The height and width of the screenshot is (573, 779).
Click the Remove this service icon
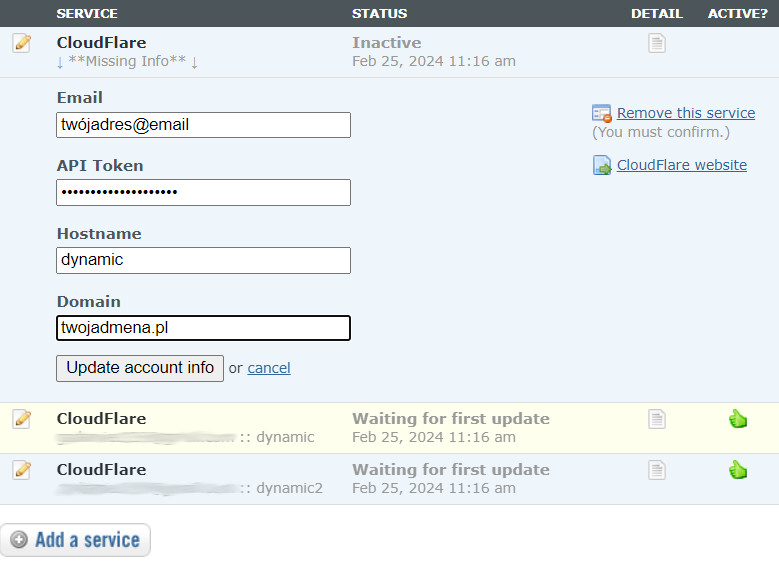(602, 113)
